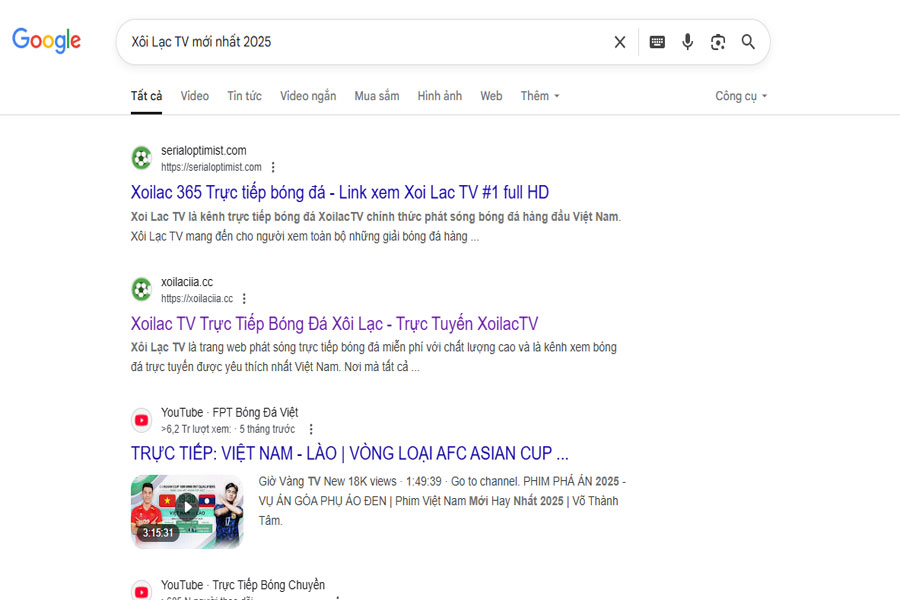Open Xoilac TV Trực Tiếp Bóng Đá link
Screen dimensions: 900x600
[x=334, y=324]
